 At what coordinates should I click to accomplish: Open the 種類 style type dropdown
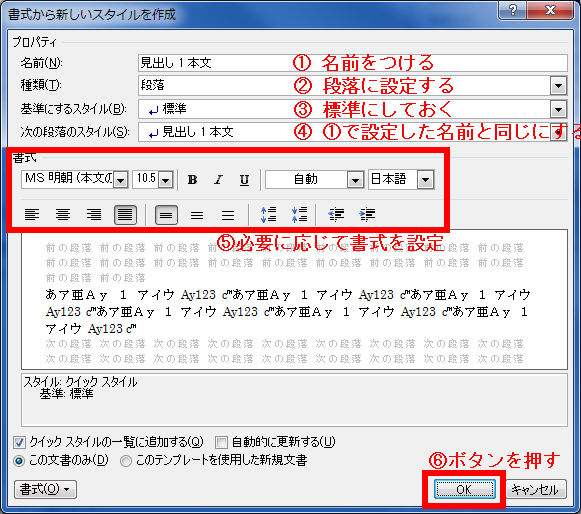click(558, 86)
